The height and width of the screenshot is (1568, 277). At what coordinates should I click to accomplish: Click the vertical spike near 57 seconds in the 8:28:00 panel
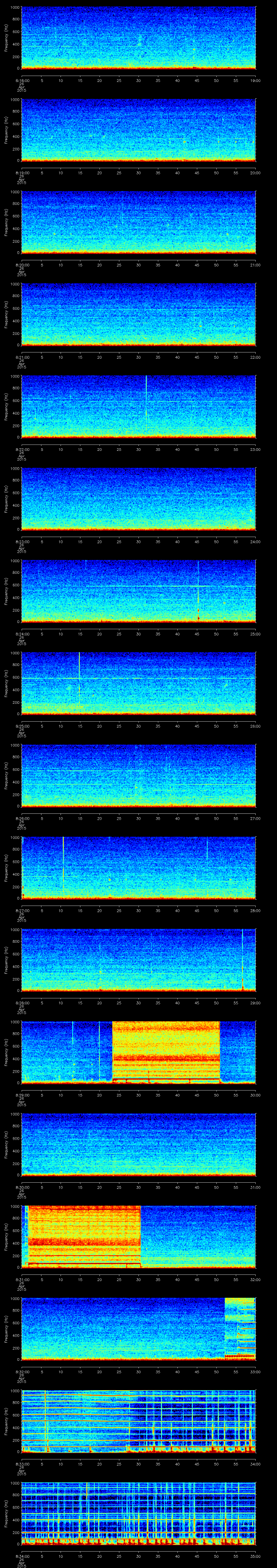[242, 960]
